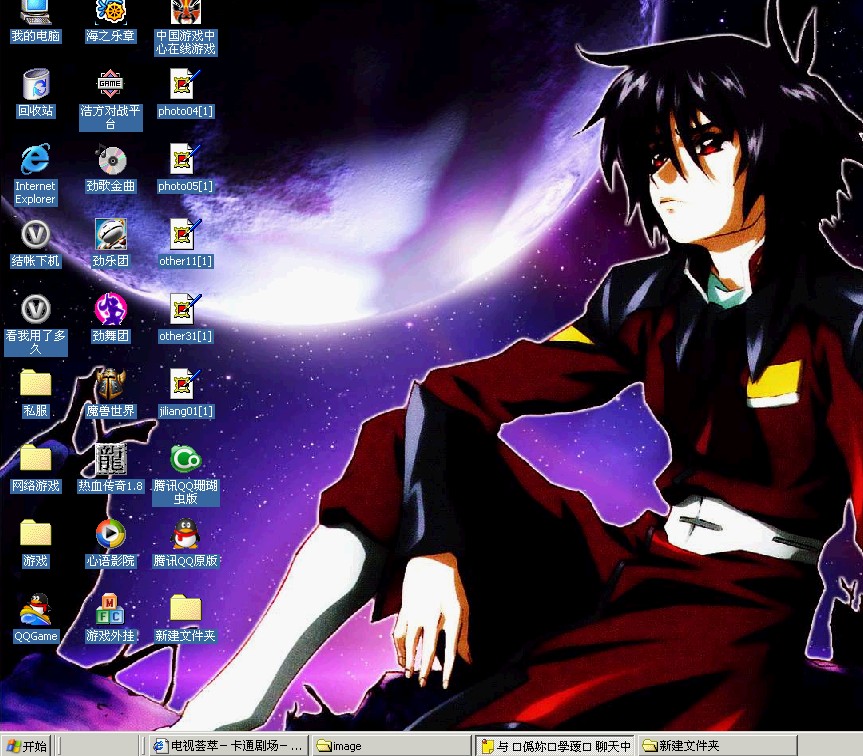Select the 心语影院 media player icon

pyautogui.click(x=110, y=534)
